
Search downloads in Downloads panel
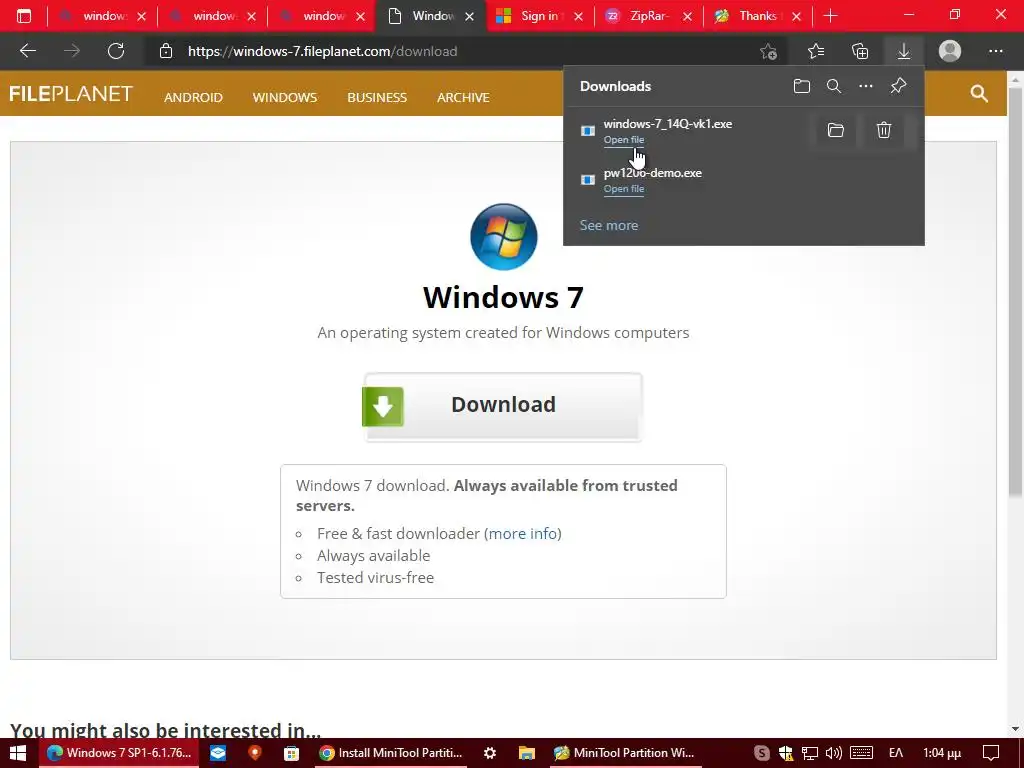834,86
